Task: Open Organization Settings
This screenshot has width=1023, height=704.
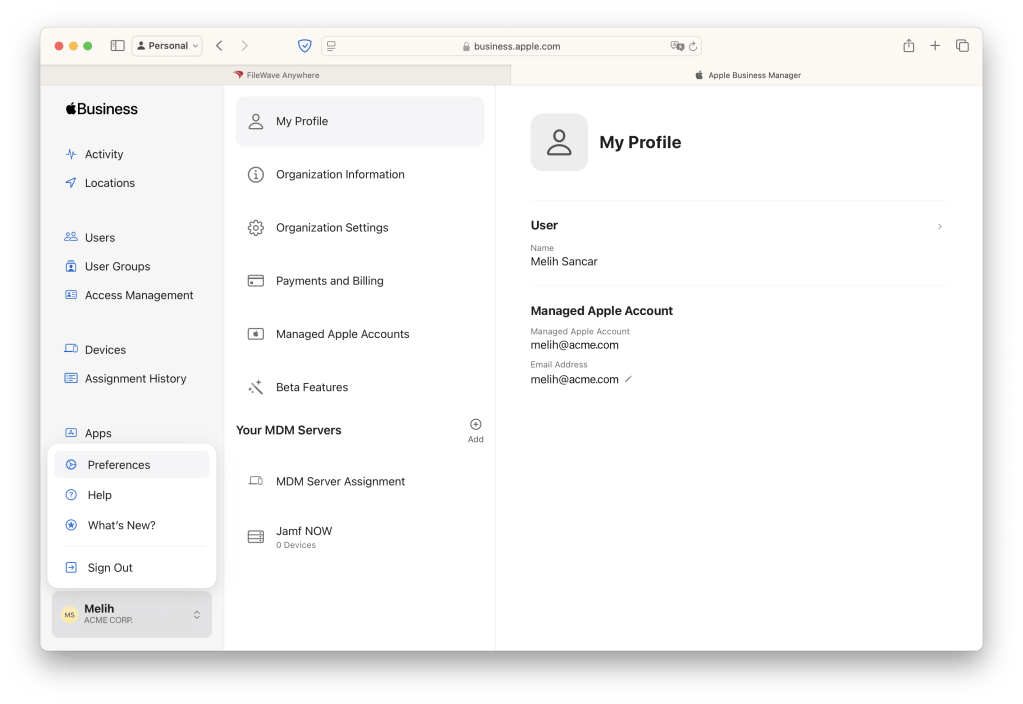Action: coord(332,228)
